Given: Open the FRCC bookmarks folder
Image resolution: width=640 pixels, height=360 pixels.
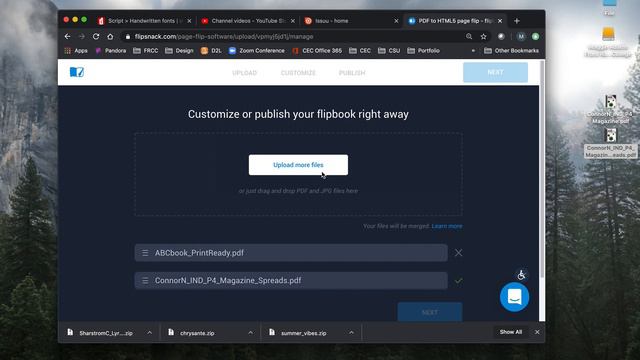Looking at the screenshot, I should pos(146,51).
